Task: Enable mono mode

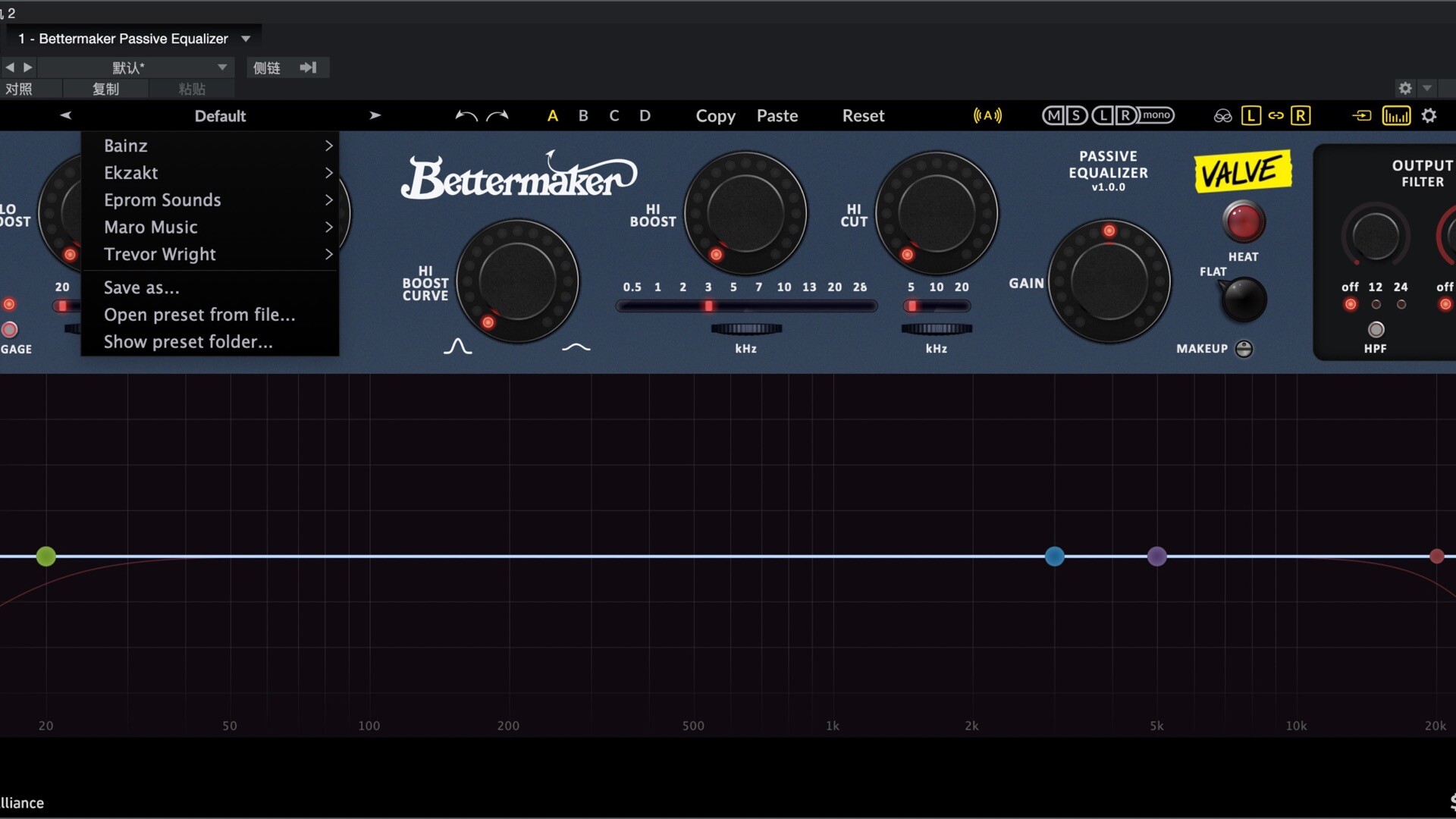Action: click(1156, 115)
